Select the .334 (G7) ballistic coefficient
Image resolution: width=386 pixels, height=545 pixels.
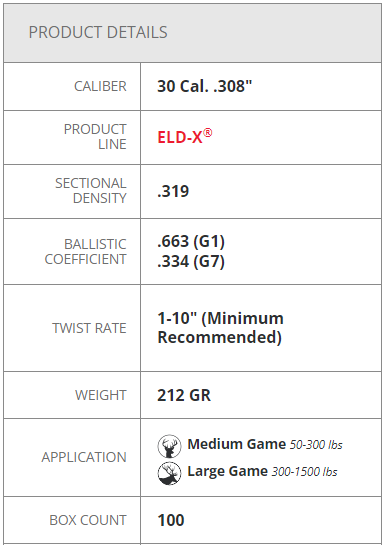pos(191,261)
